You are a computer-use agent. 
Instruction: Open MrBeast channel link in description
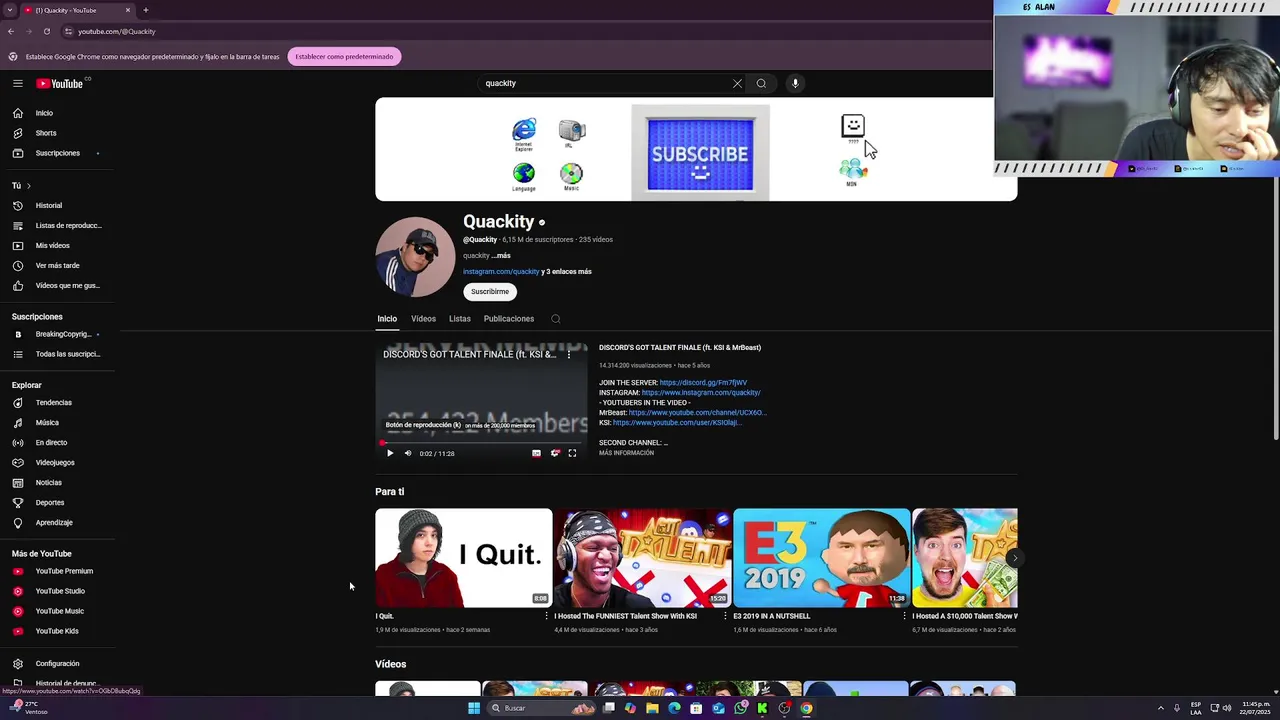697,413
